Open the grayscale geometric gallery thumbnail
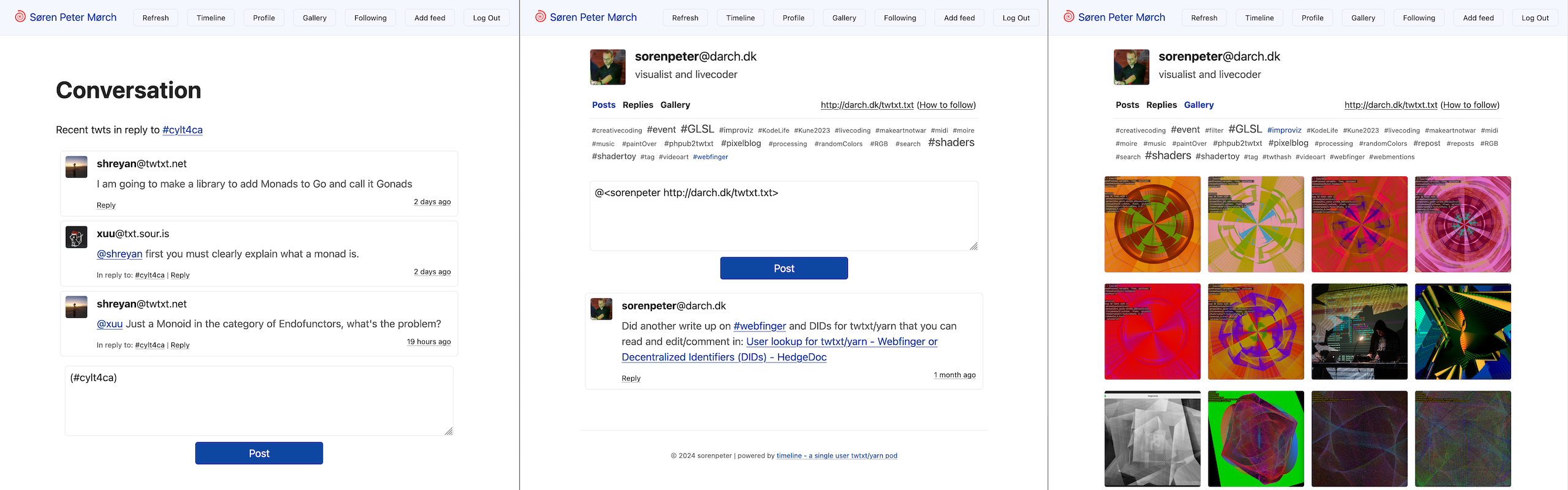Screen dimensions: 1568x490 pos(1152,439)
